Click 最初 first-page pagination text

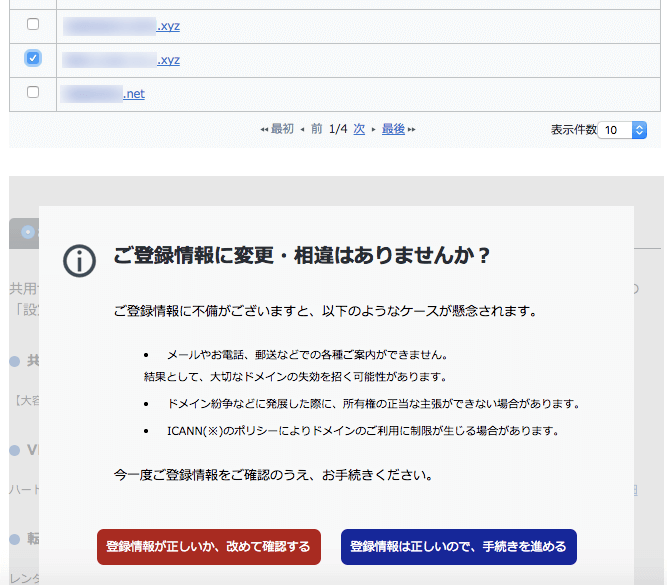pyautogui.click(x=282, y=129)
